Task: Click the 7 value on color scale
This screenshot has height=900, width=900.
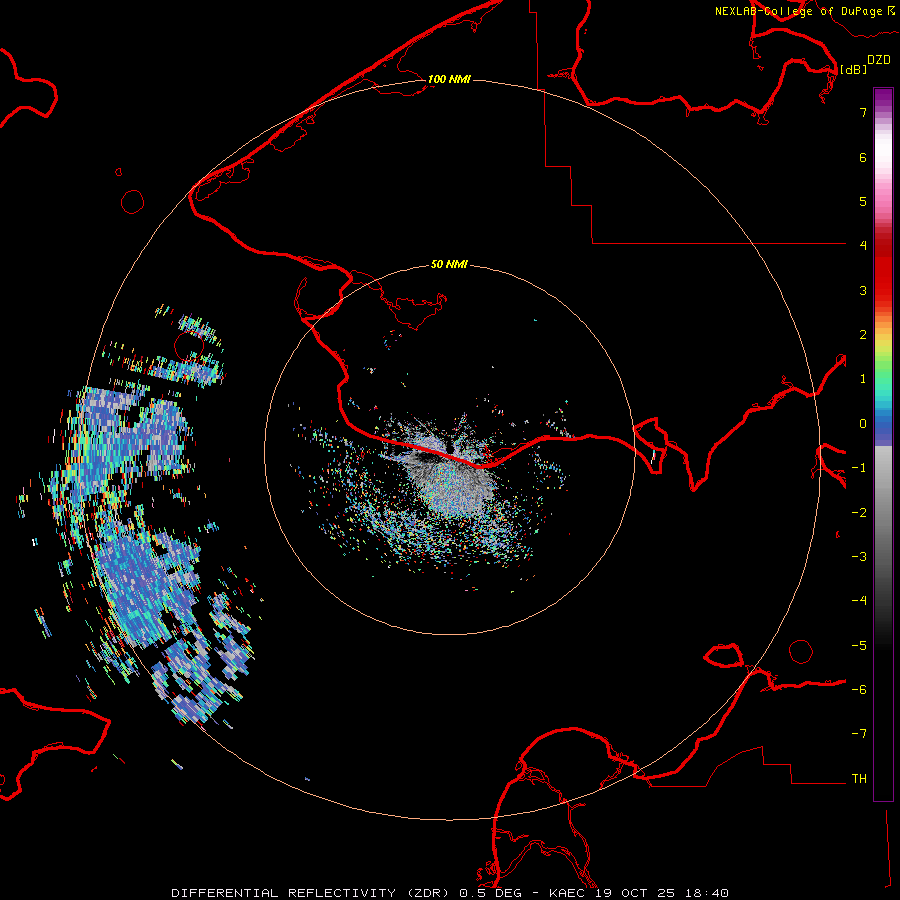Action: tap(863, 112)
